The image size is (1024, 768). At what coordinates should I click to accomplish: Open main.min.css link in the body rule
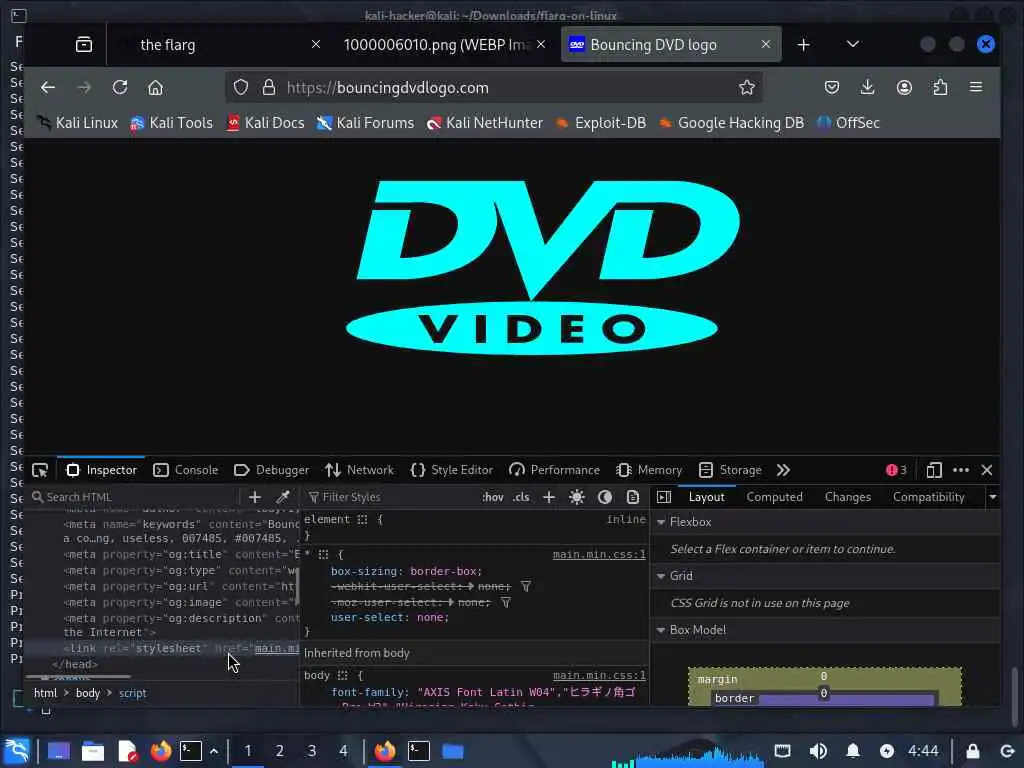pyautogui.click(x=599, y=675)
